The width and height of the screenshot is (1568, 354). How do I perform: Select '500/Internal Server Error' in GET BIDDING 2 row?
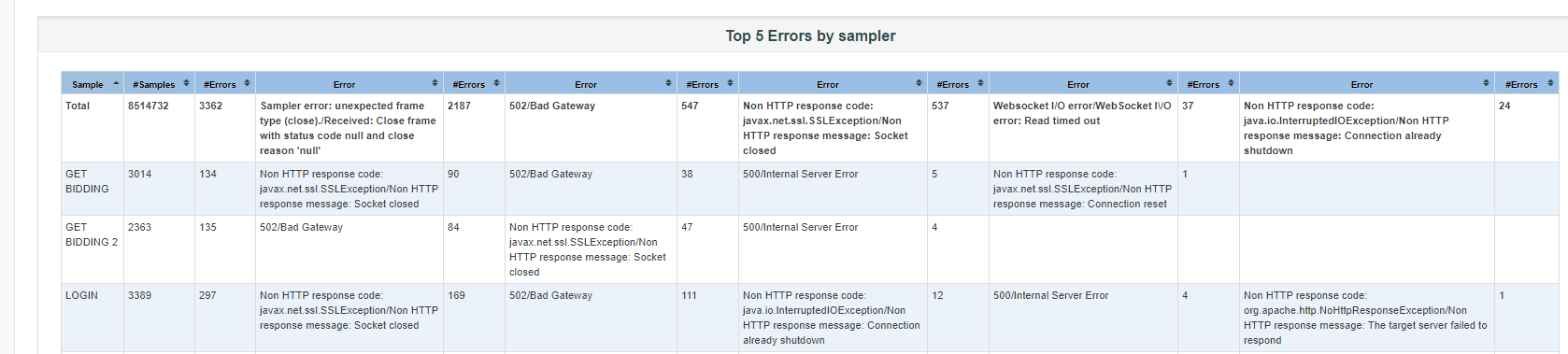pos(800,227)
